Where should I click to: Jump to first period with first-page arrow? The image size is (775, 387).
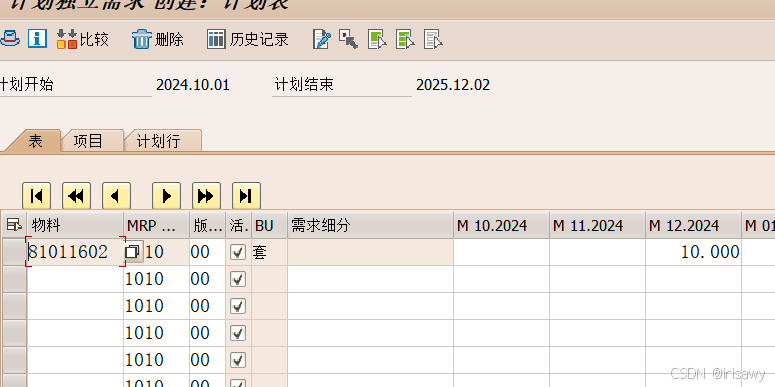37,196
